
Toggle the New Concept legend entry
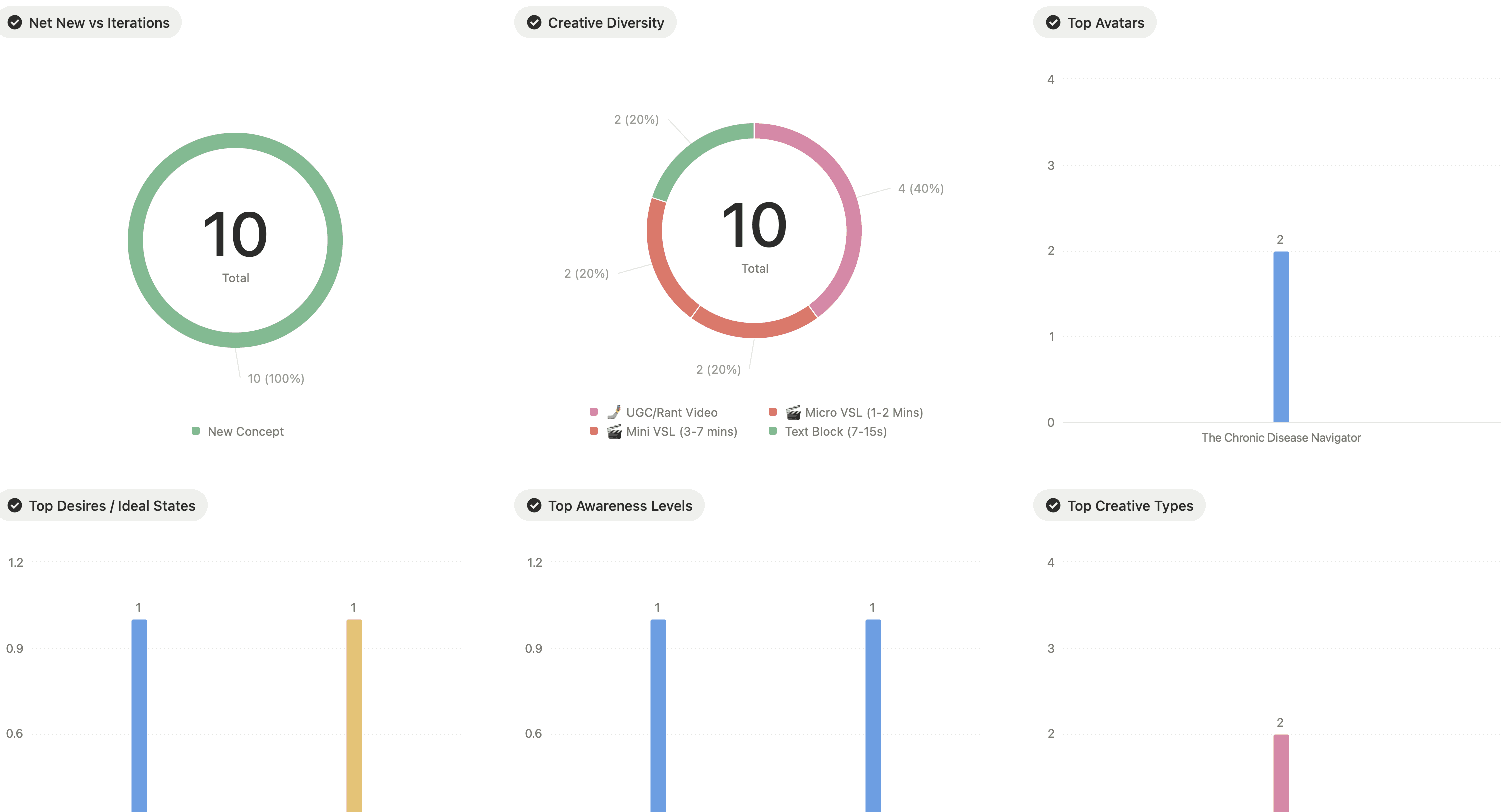pyautogui.click(x=245, y=431)
